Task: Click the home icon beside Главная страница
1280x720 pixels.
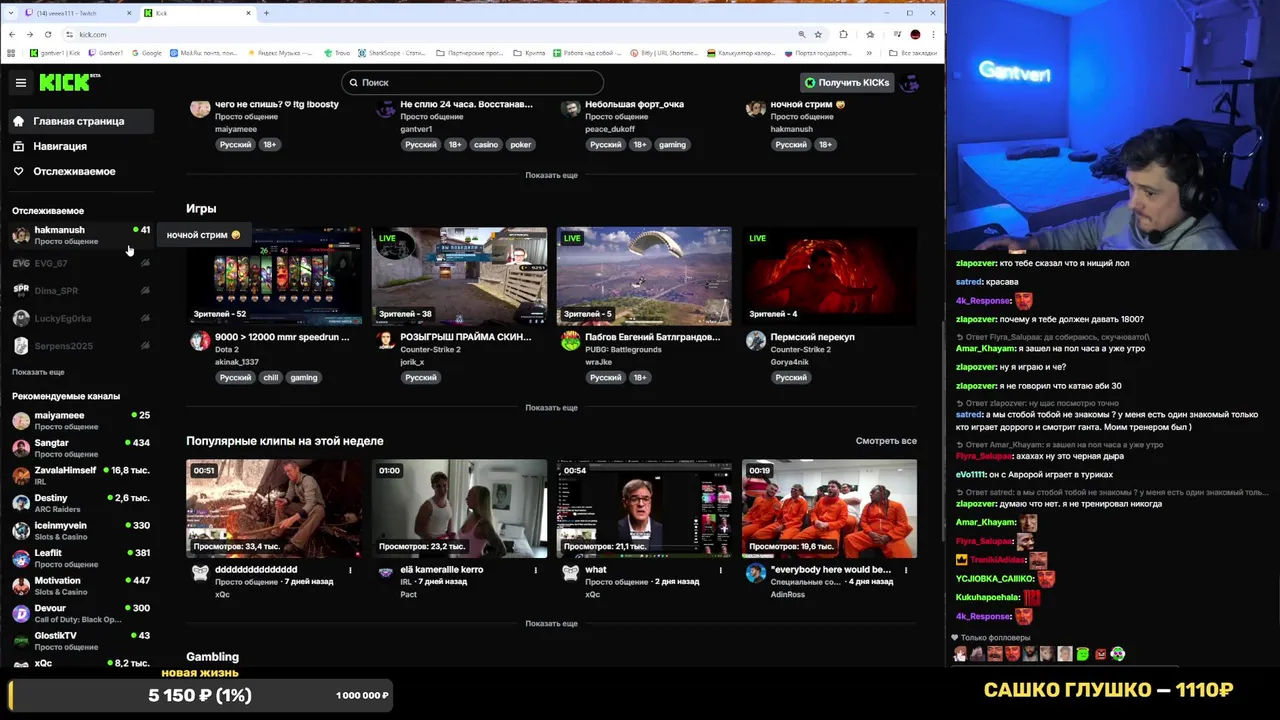Action: (18, 121)
